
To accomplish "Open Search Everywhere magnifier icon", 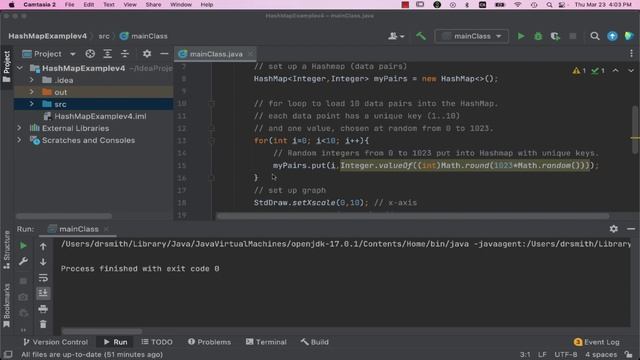I will point(595,36).
